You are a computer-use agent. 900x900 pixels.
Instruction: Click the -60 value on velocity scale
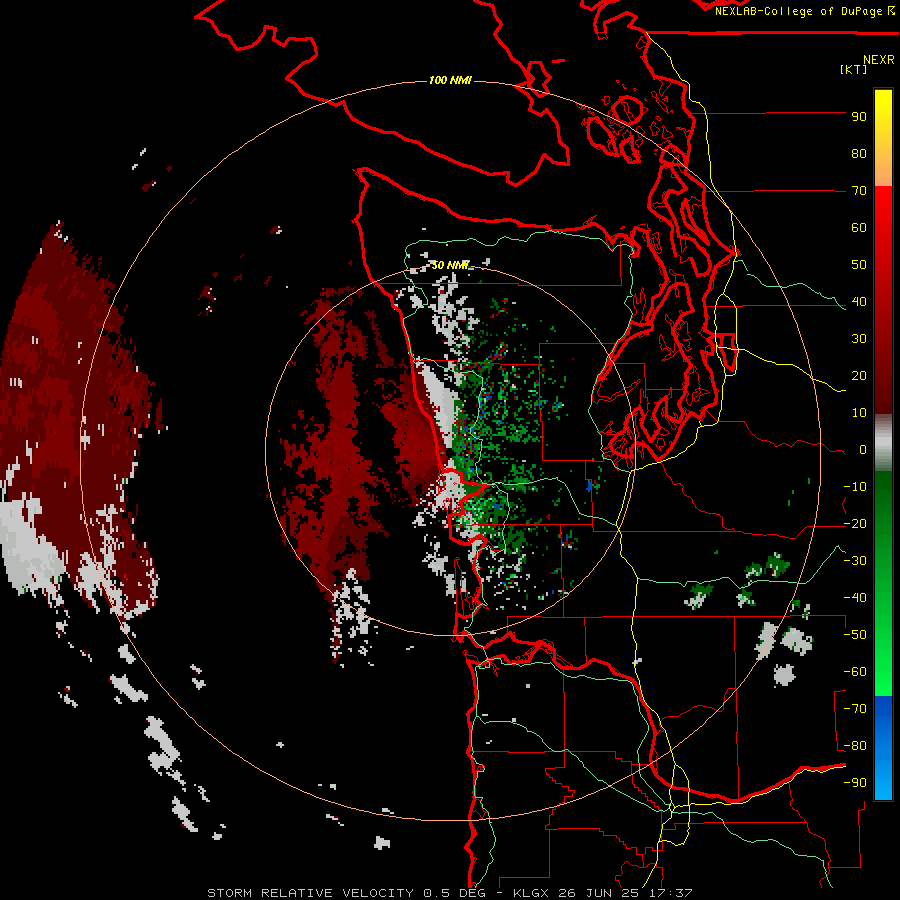(855, 672)
